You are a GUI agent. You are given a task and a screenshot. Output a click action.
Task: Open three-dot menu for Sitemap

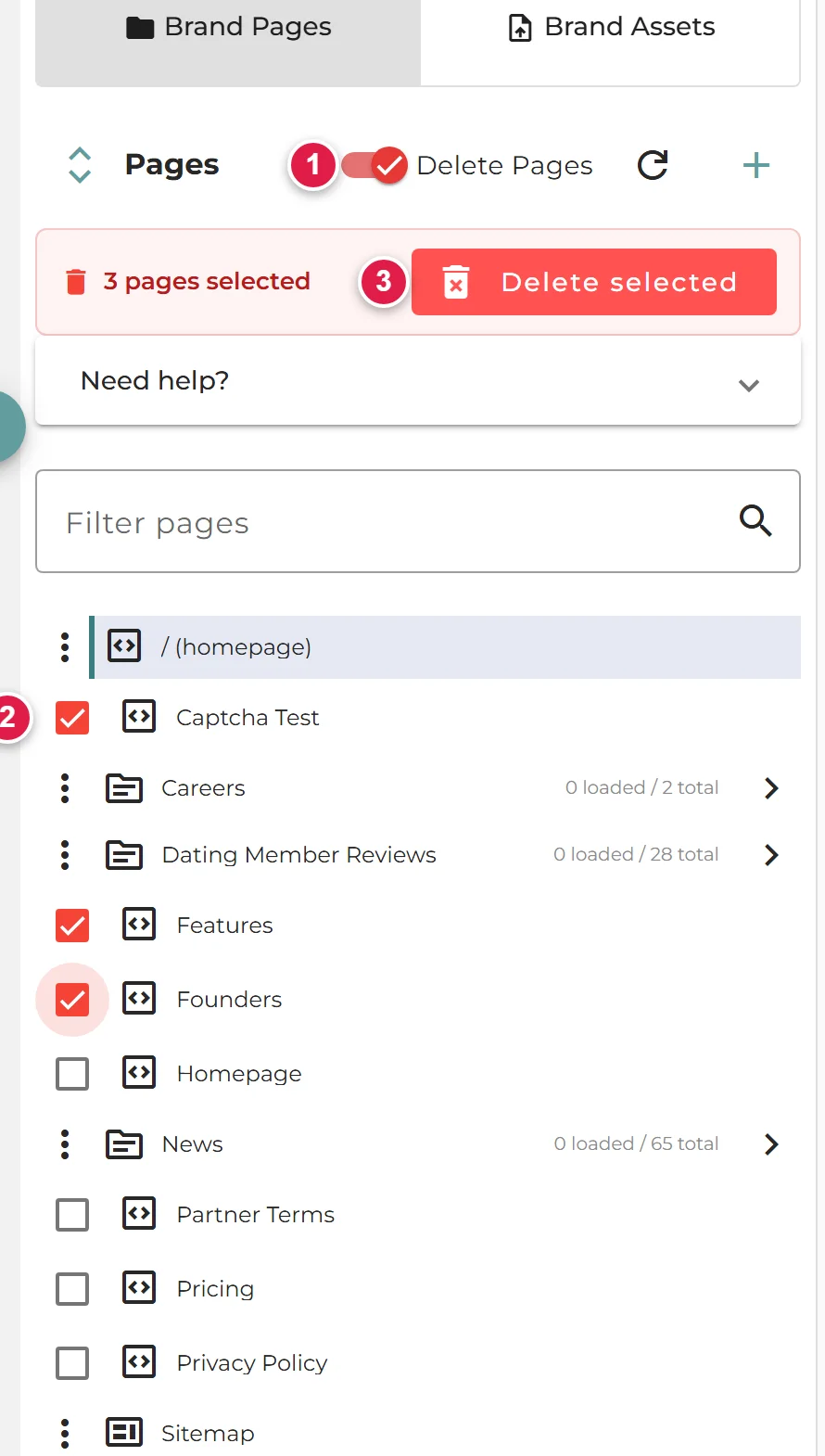[65, 1434]
